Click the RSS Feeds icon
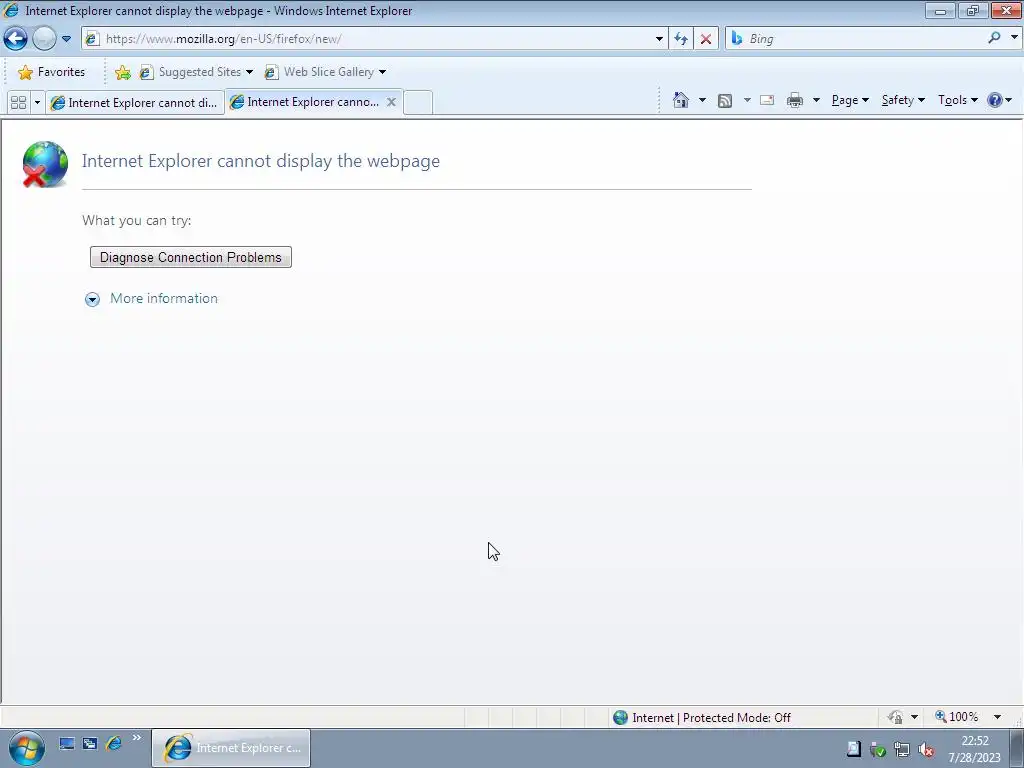 [725, 101]
